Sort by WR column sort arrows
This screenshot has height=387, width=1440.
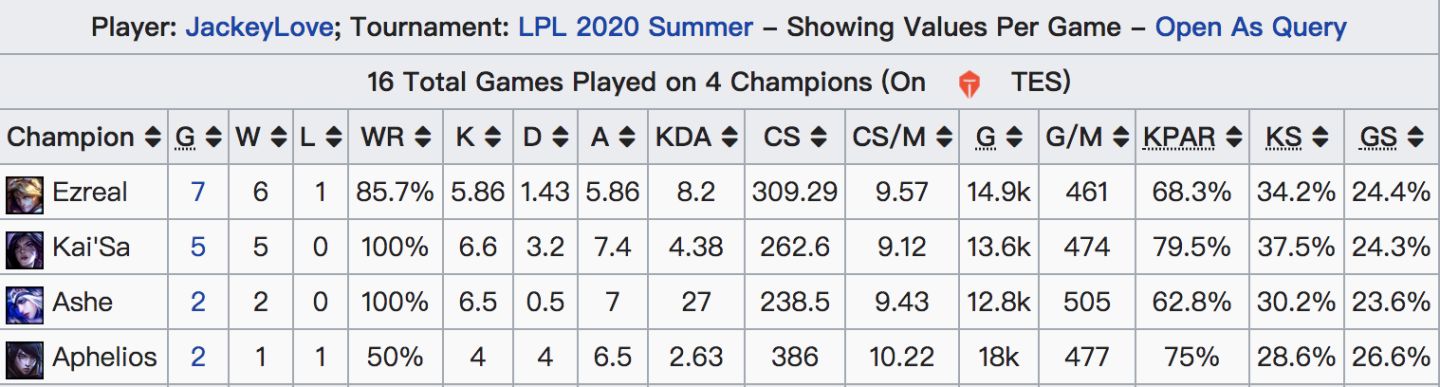424,138
